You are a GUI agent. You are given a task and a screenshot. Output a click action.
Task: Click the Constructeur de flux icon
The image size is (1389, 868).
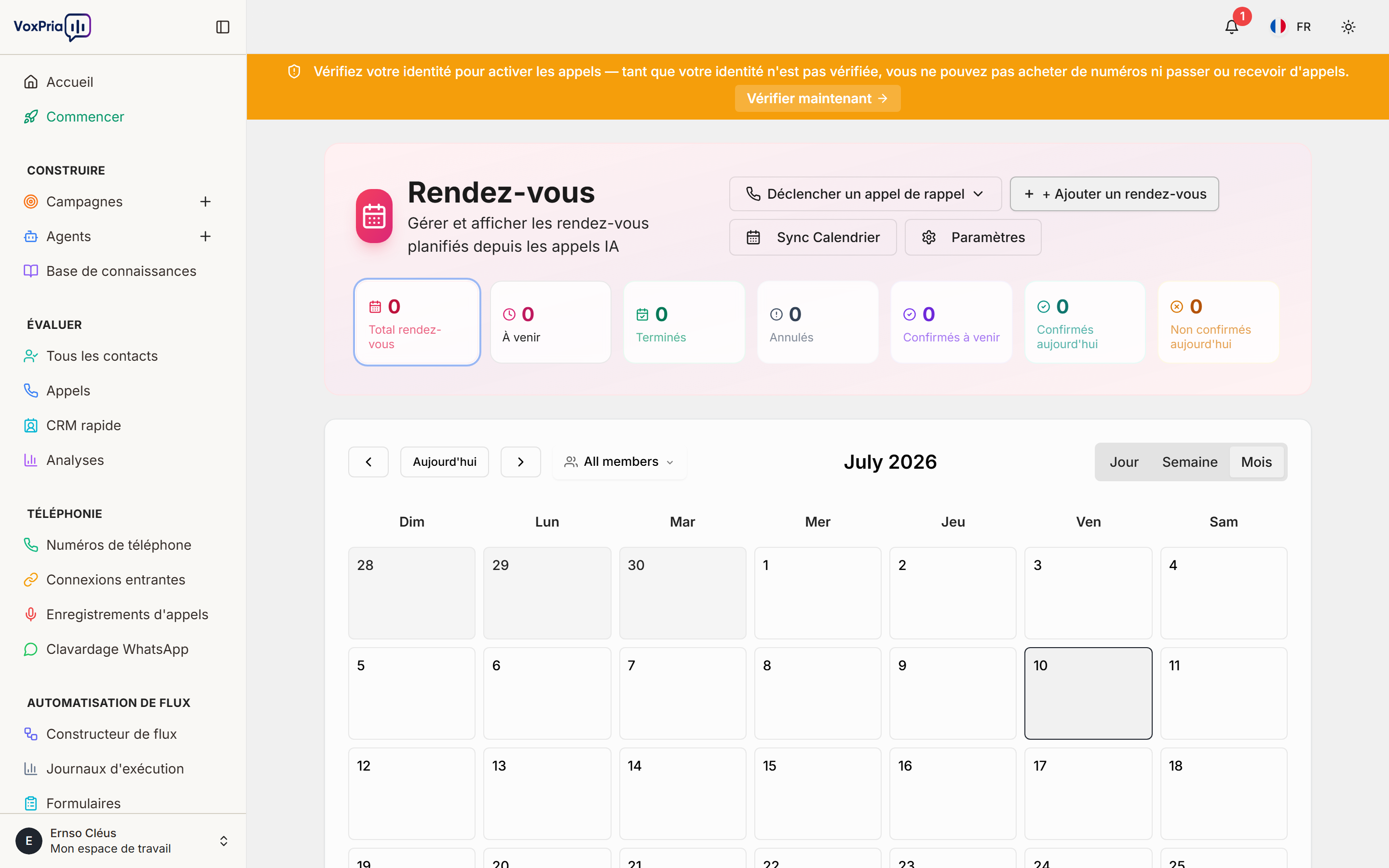[x=31, y=733]
